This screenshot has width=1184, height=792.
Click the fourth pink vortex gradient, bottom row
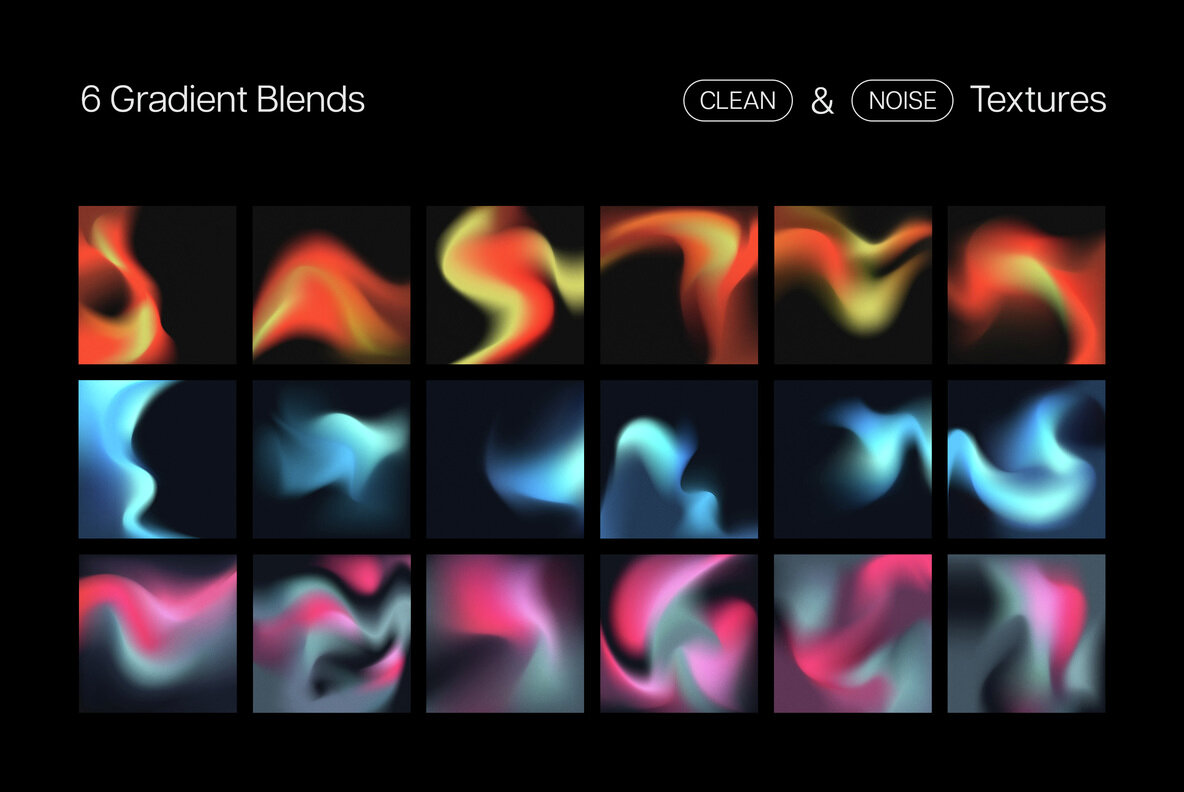[680, 632]
